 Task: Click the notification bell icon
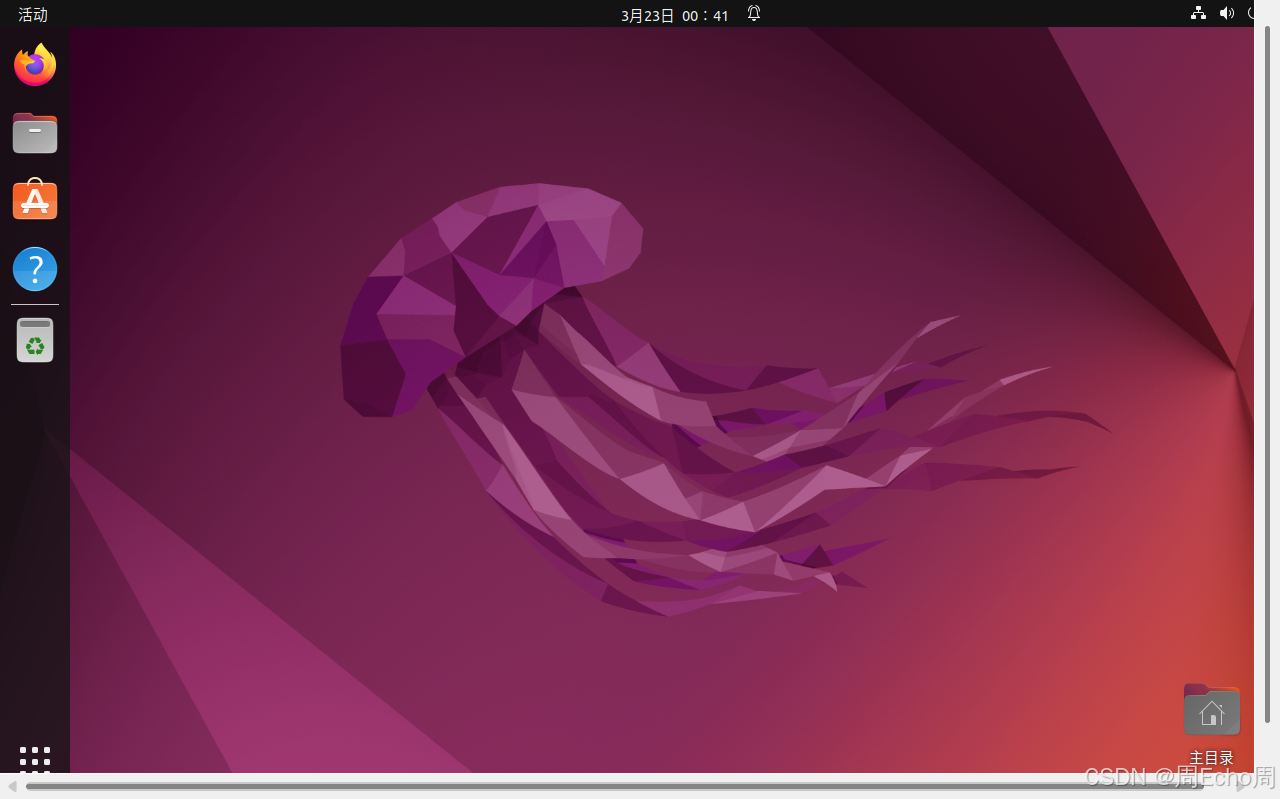click(754, 14)
